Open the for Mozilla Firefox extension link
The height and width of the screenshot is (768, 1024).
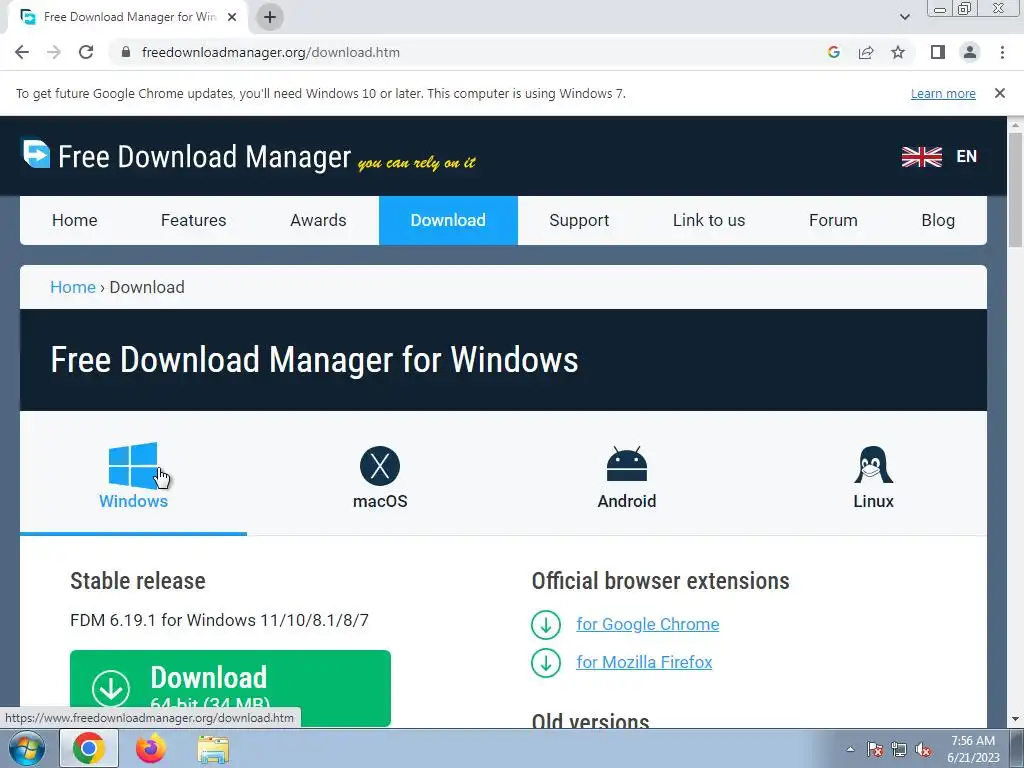point(644,662)
